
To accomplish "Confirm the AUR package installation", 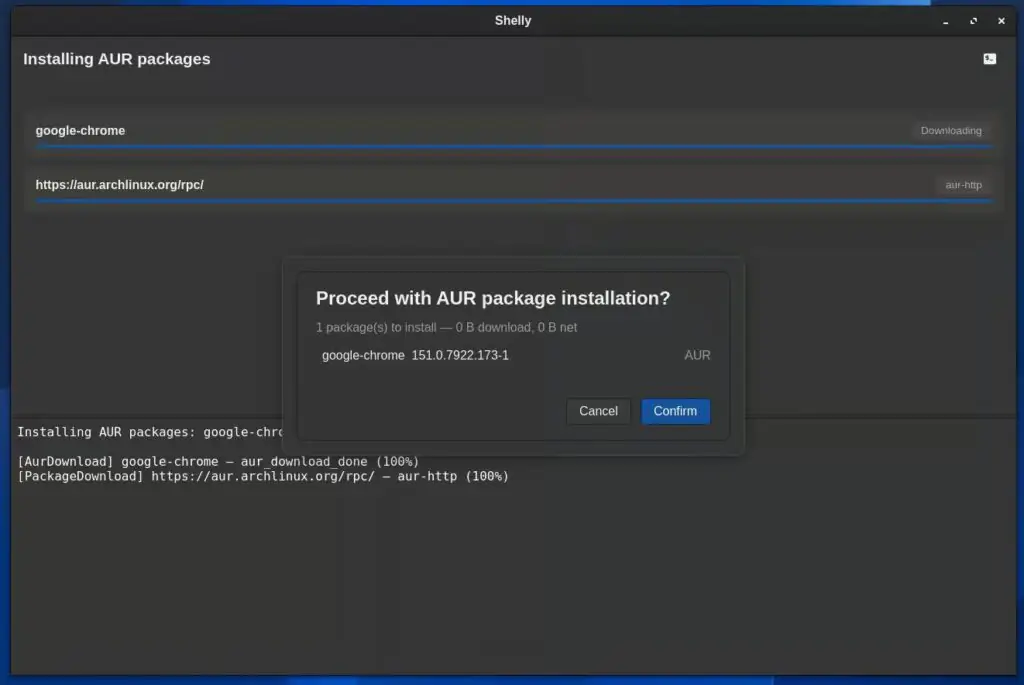I will click(675, 411).
